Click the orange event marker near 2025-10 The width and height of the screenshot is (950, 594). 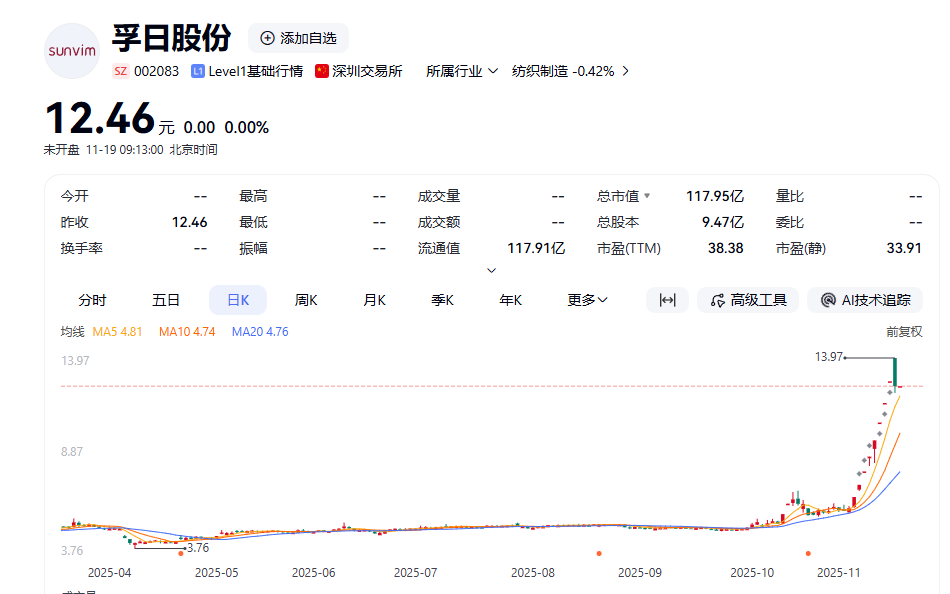click(x=808, y=553)
